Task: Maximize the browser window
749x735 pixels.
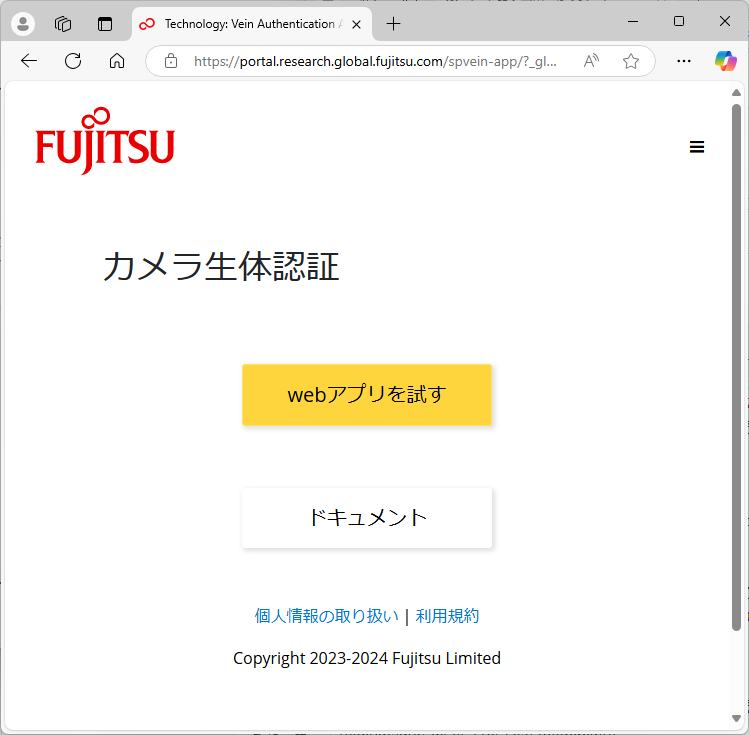Action: coord(679,21)
